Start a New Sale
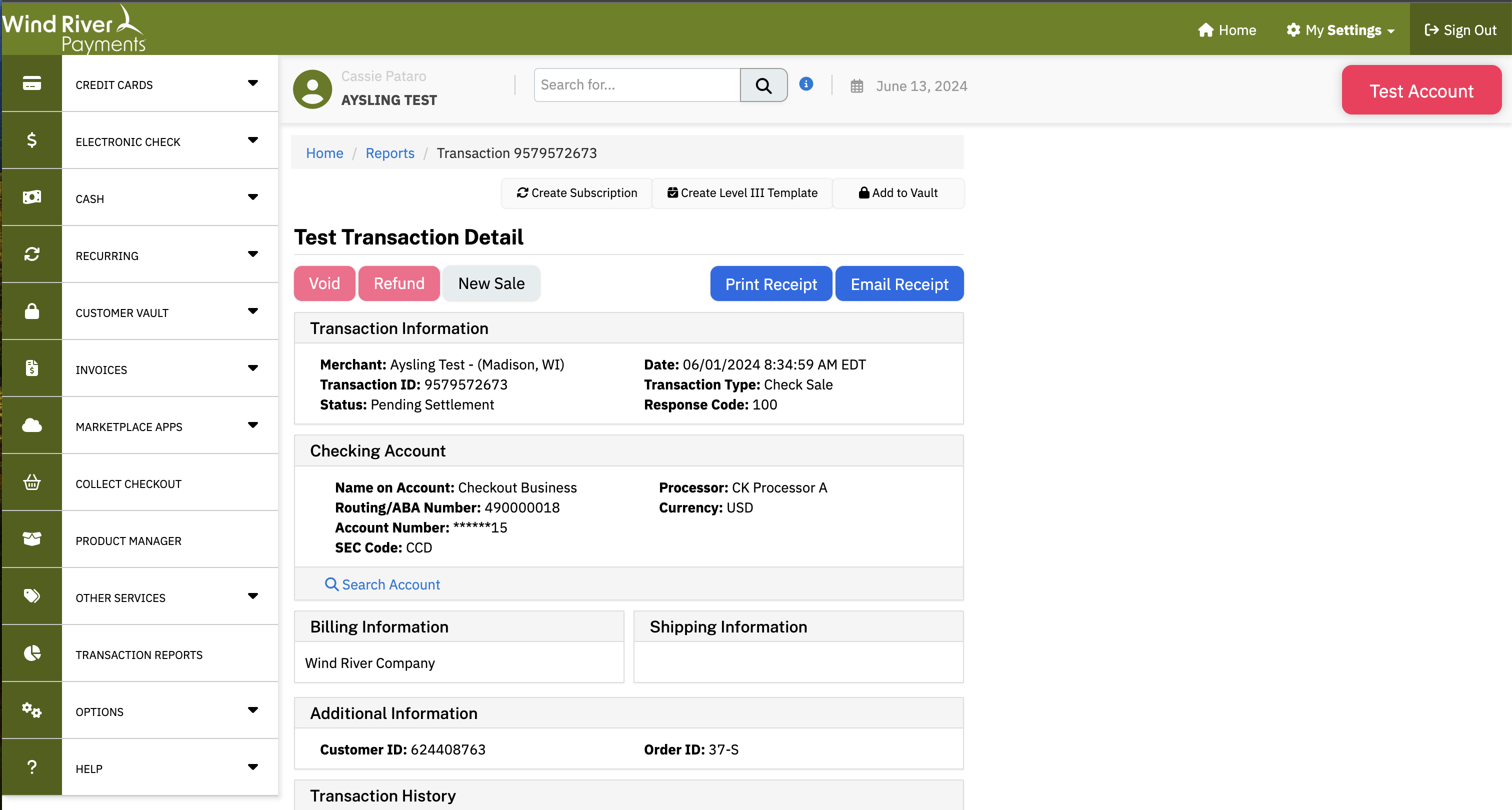1512x810 pixels. [491, 283]
